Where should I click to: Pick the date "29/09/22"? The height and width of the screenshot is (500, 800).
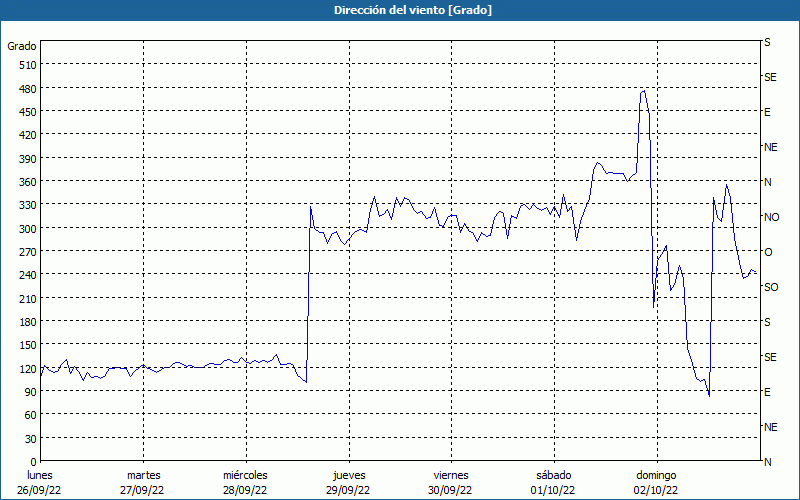tap(348, 490)
